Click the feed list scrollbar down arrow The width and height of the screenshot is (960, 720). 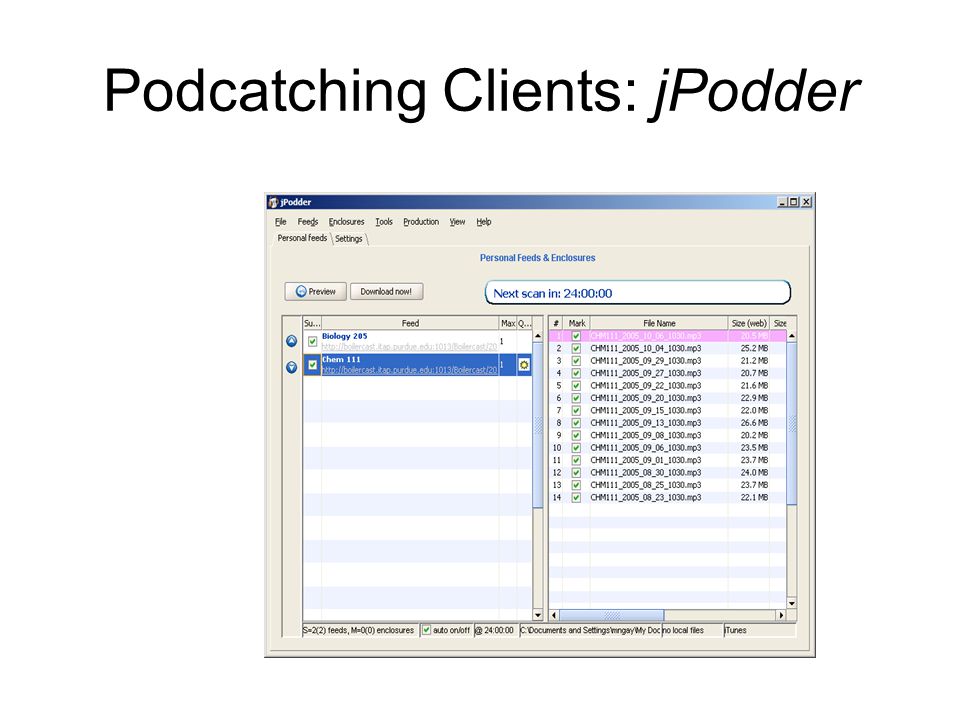tap(538, 615)
